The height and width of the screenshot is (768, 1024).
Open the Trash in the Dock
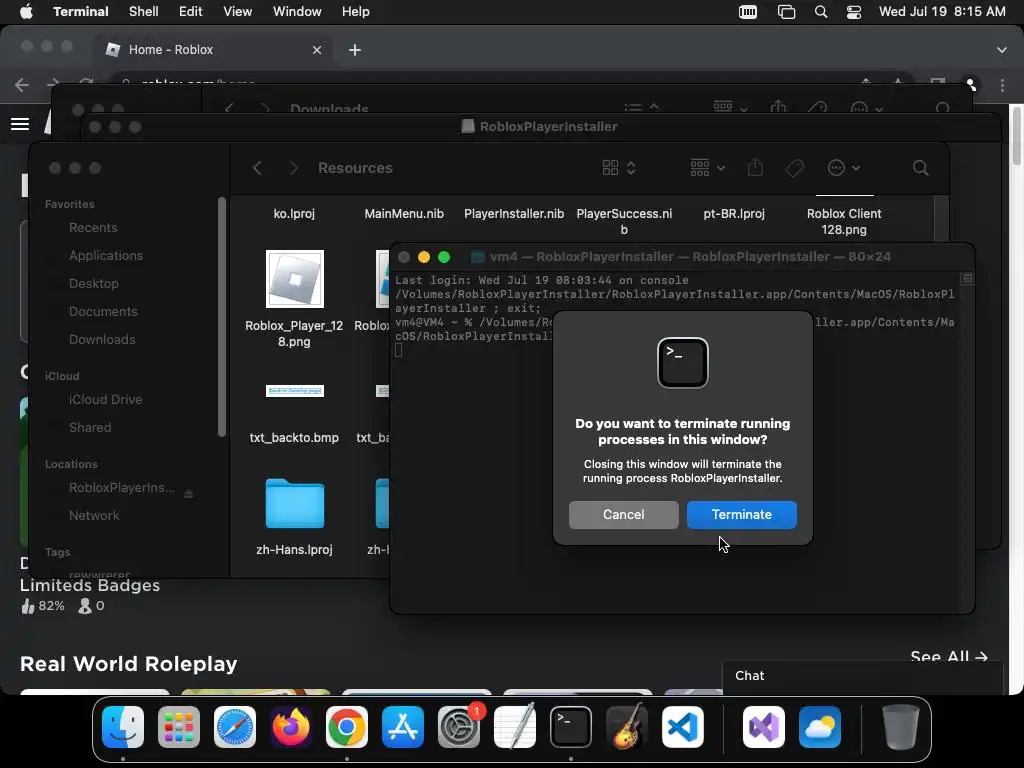tap(901, 727)
